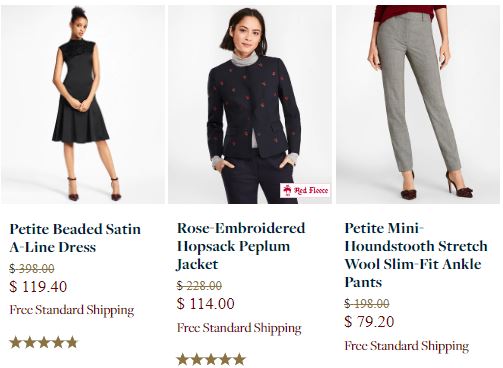The width and height of the screenshot is (503, 368).
Task: Click the $ 114.00 sale price
Action: [x=206, y=303]
